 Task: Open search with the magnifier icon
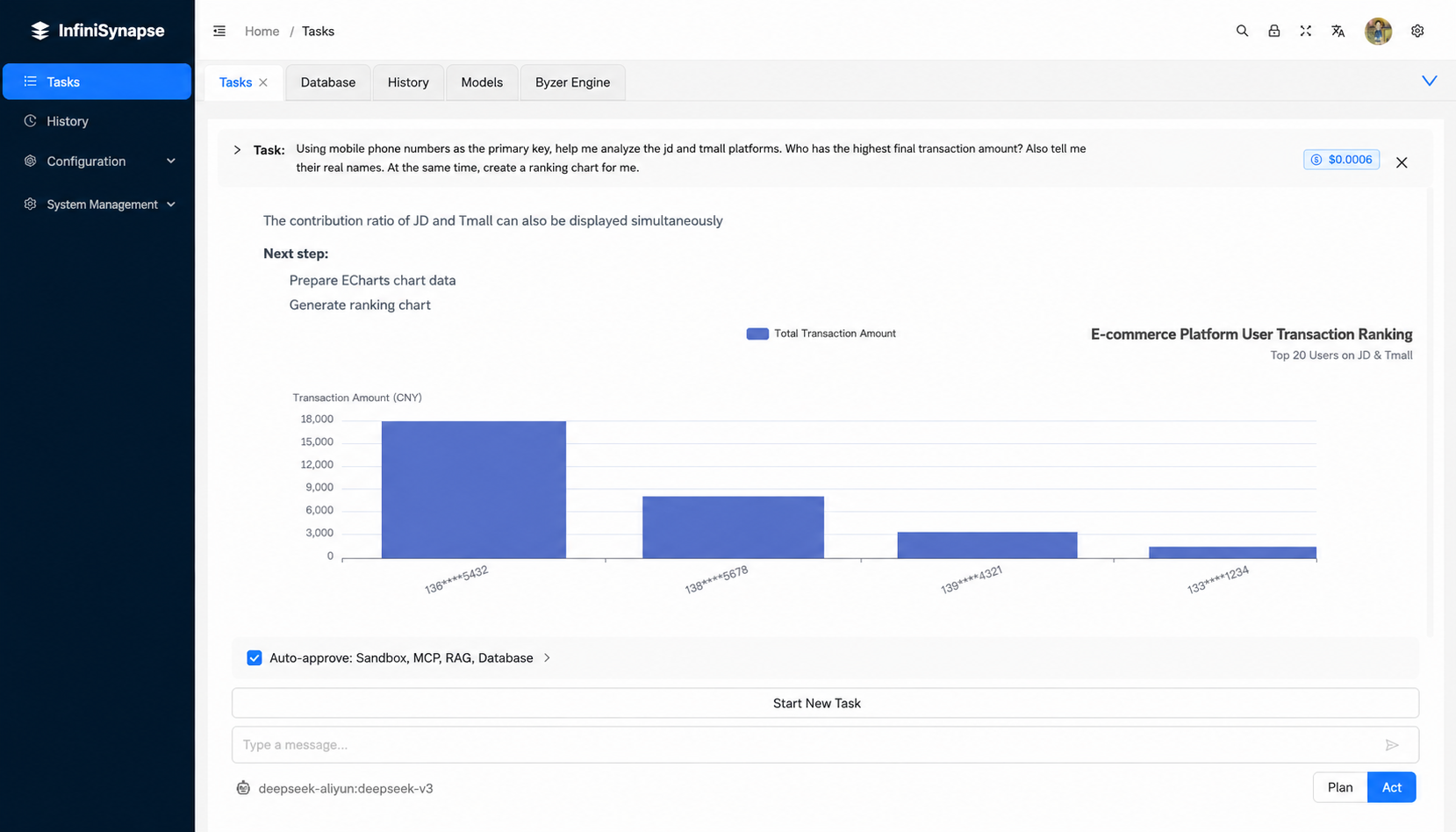(x=1242, y=31)
